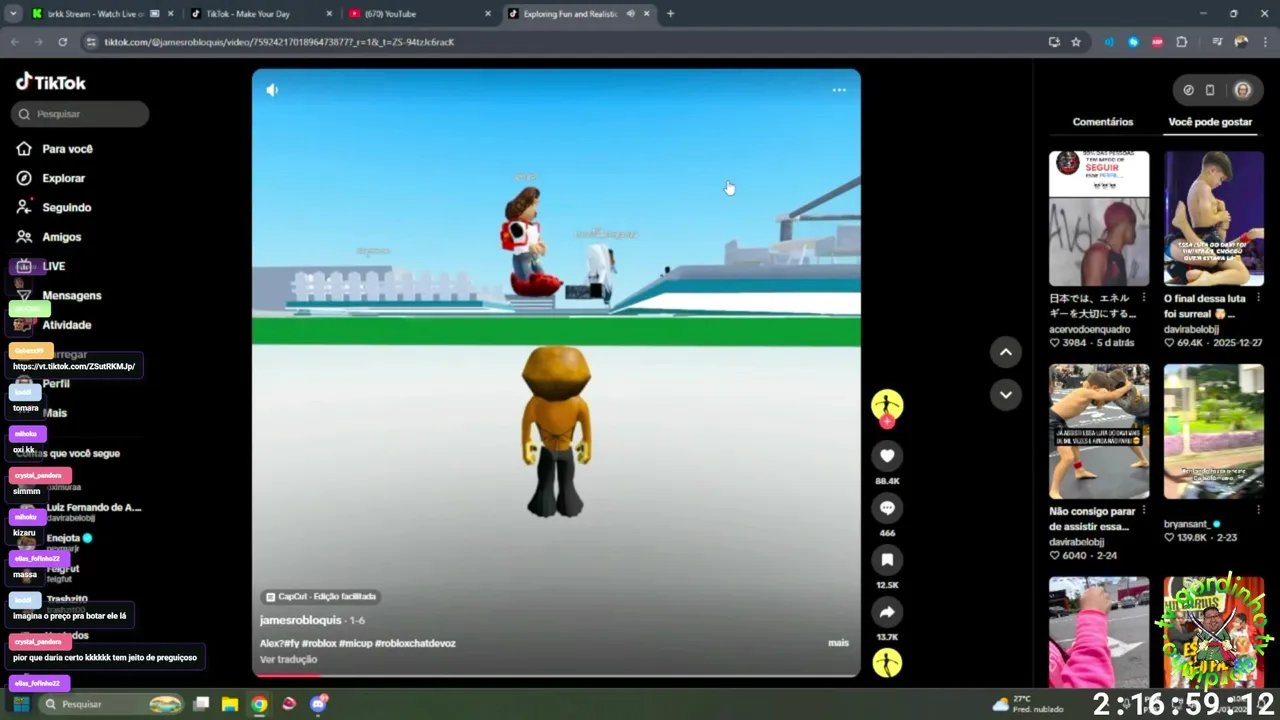Viewport: 1280px width, 720px height.
Task: Open the creator avatar above the like button
Action: click(887, 405)
